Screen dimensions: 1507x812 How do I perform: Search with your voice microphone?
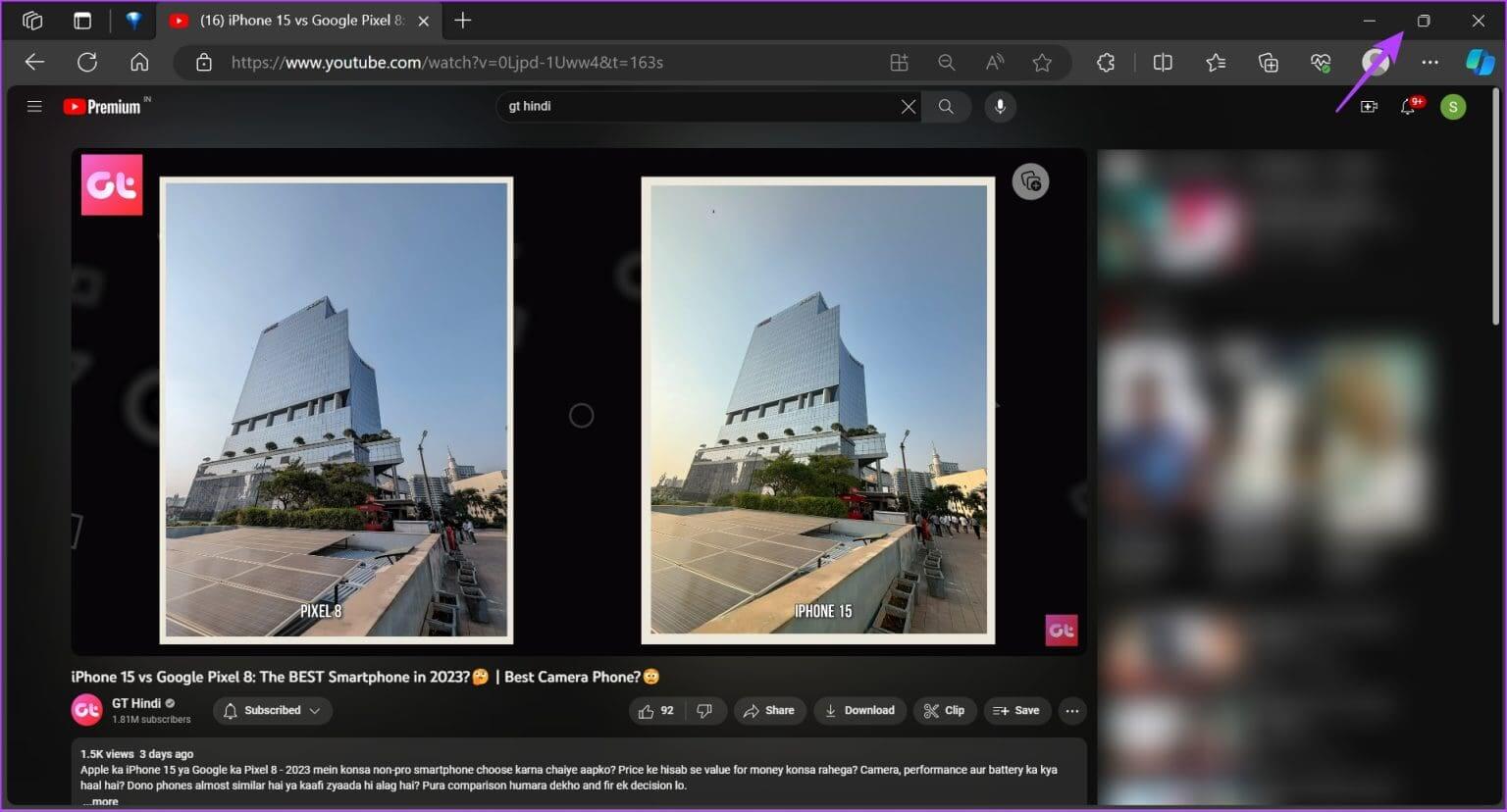[x=1000, y=107]
